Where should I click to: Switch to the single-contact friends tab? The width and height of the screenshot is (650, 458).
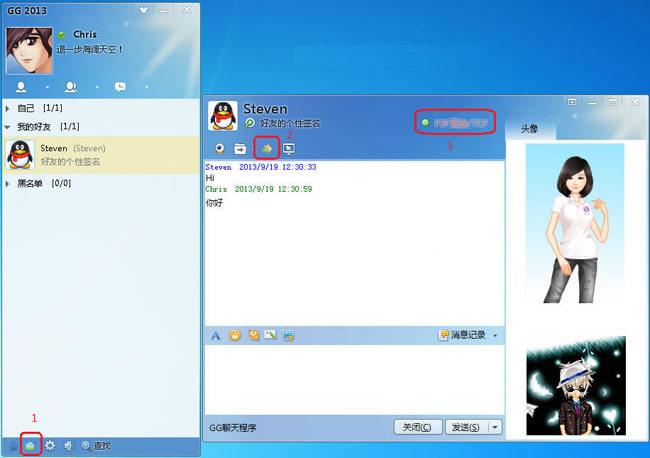(x=21, y=87)
